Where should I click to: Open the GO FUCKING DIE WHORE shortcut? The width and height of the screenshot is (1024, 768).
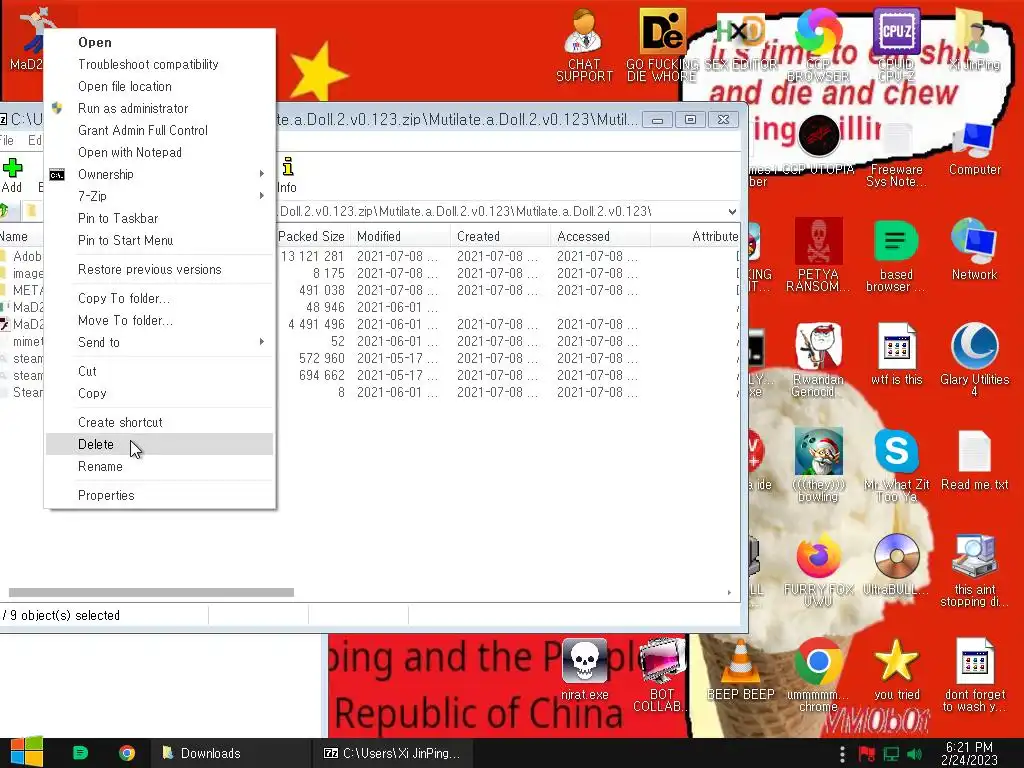coord(662,46)
